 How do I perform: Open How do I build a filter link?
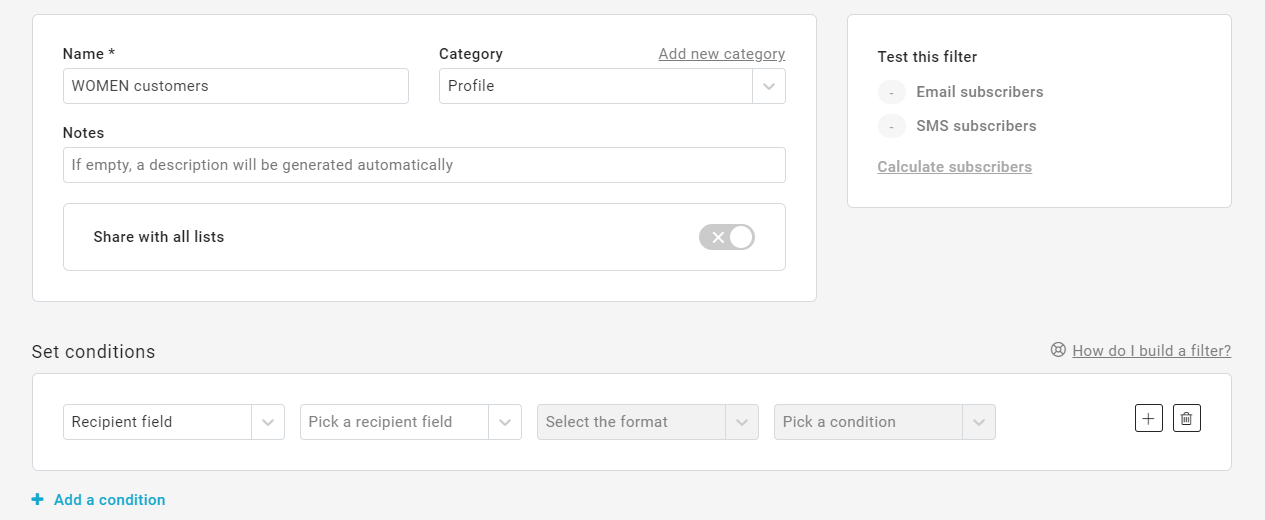point(1151,351)
